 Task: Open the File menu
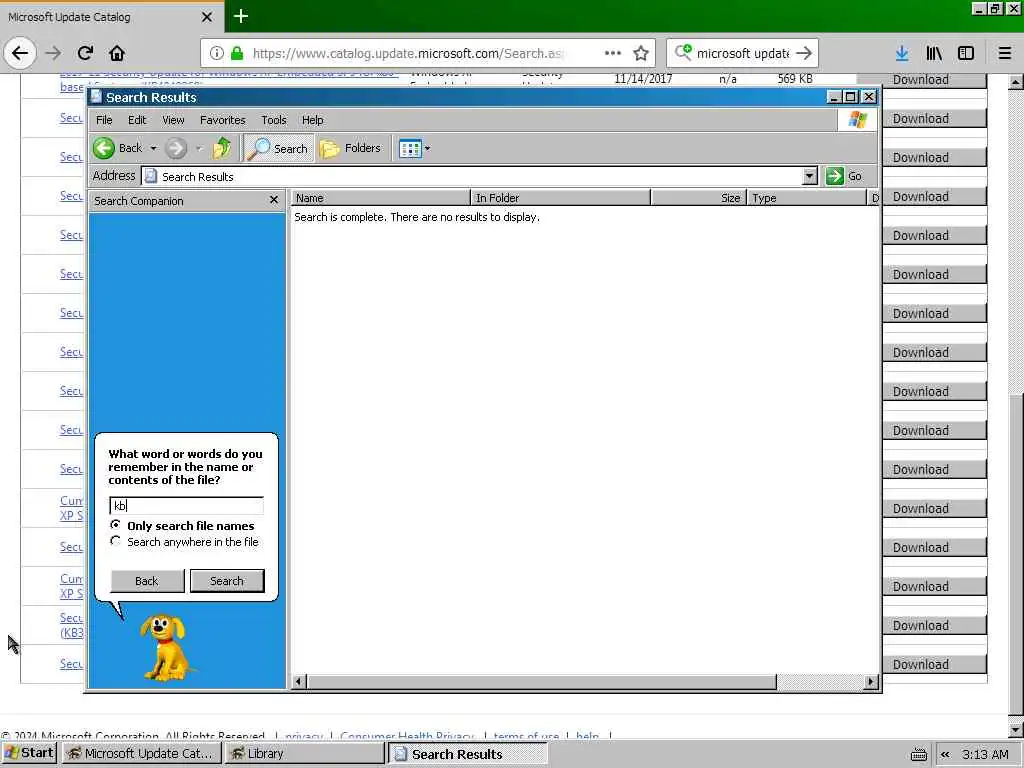click(104, 120)
